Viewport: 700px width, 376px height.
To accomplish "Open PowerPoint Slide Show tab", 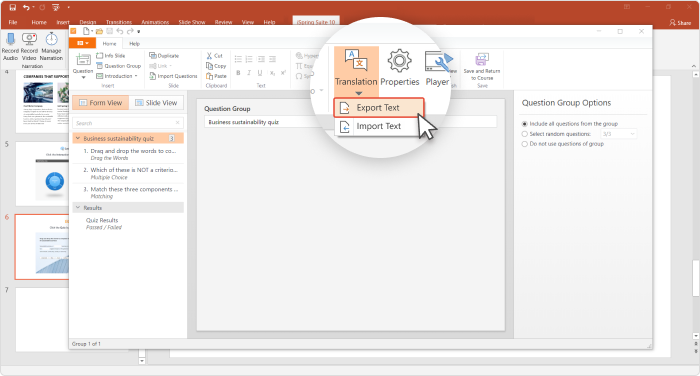I will [192, 22].
